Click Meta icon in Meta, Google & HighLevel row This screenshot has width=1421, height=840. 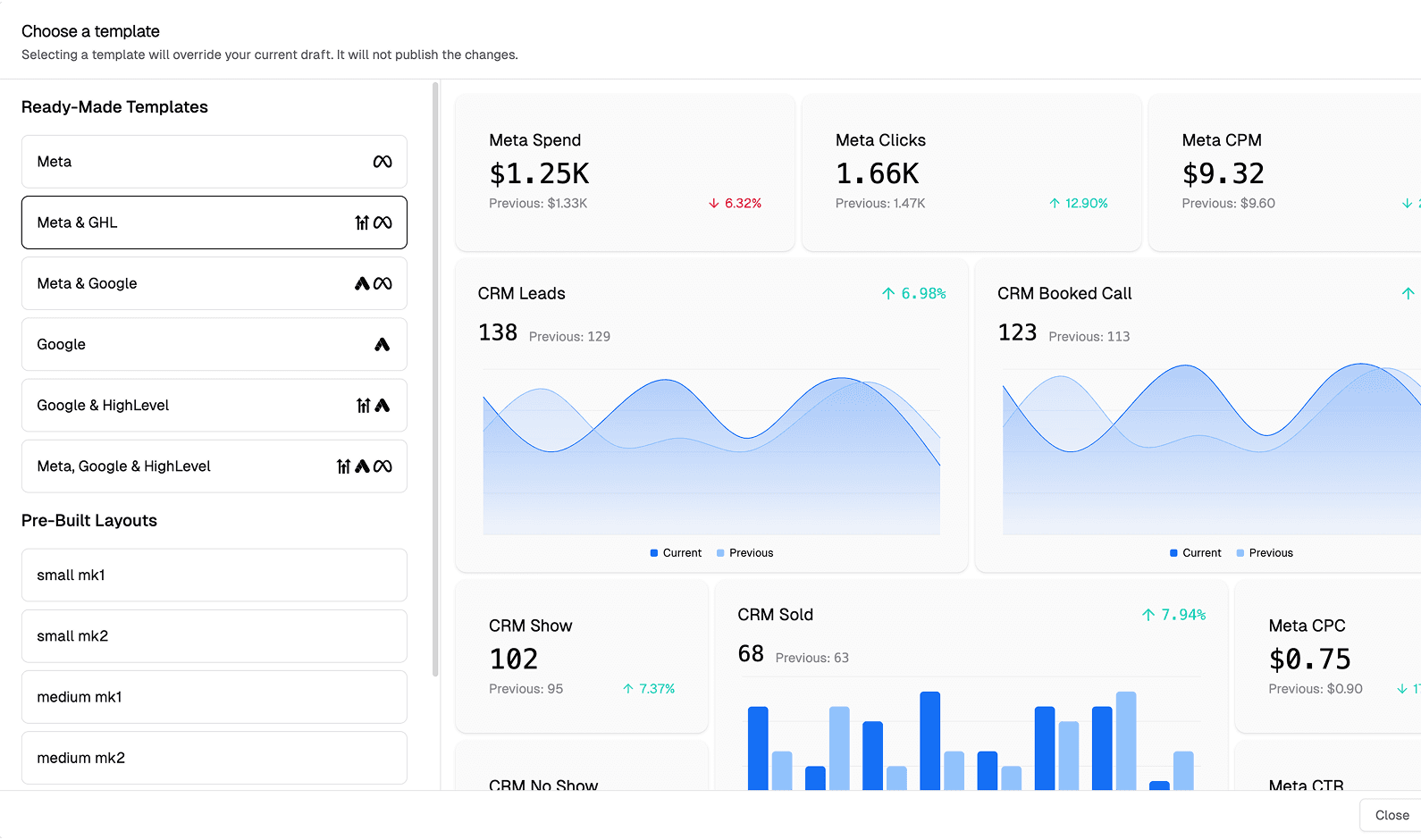point(383,466)
